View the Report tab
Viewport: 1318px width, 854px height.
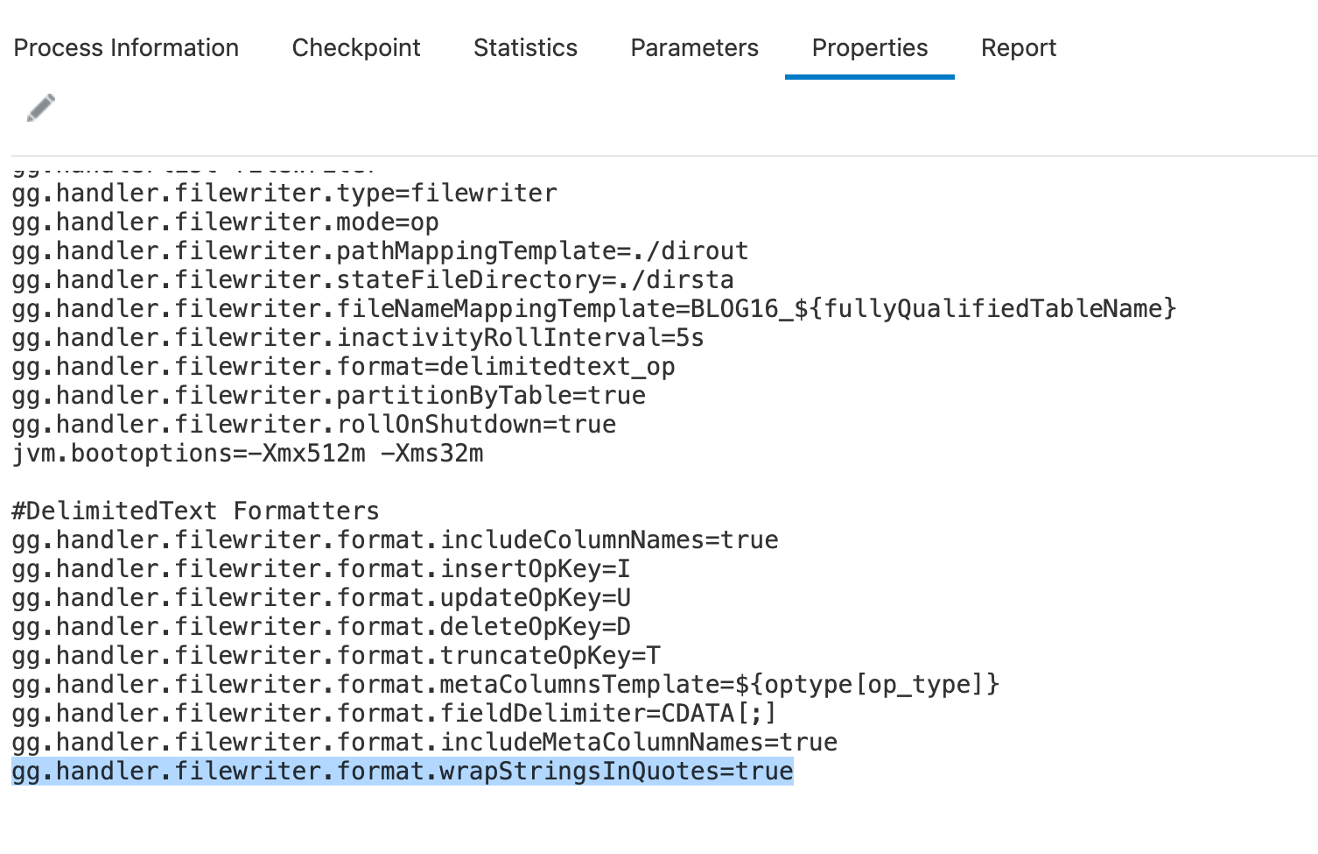[x=1018, y=48]
